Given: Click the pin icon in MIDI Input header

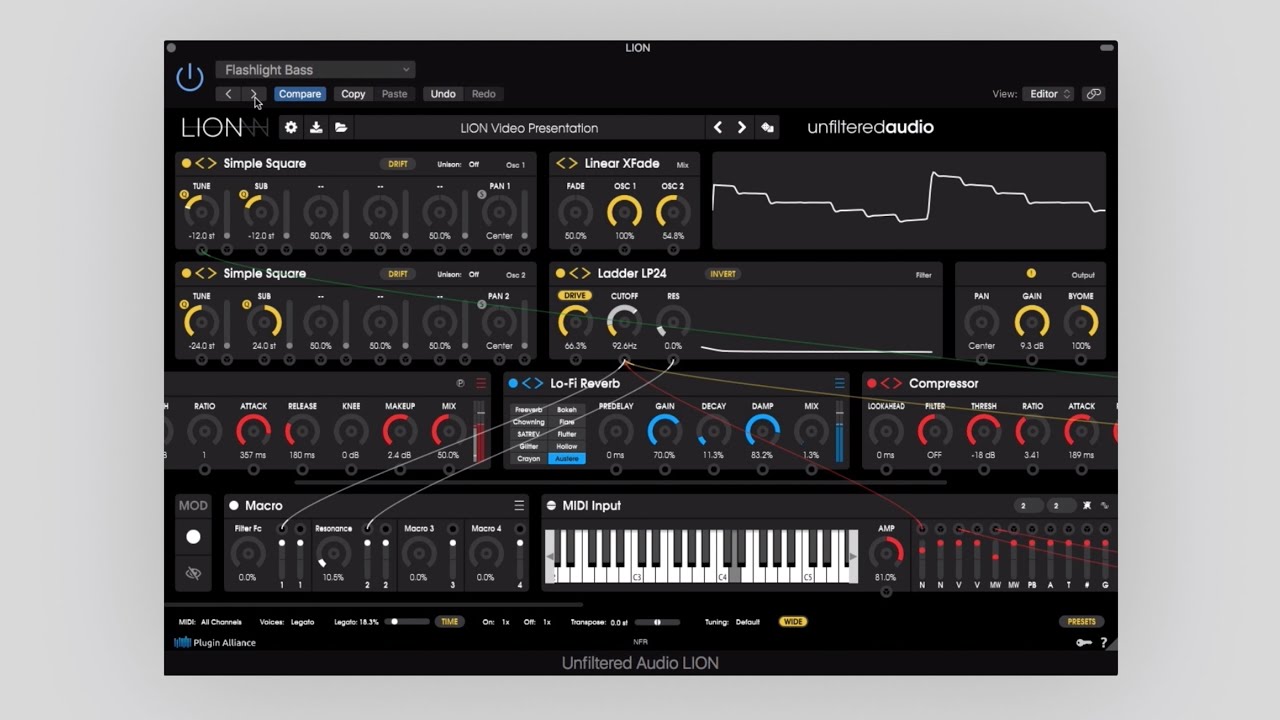Looking at the screenshot, I should pos(1088,505).
